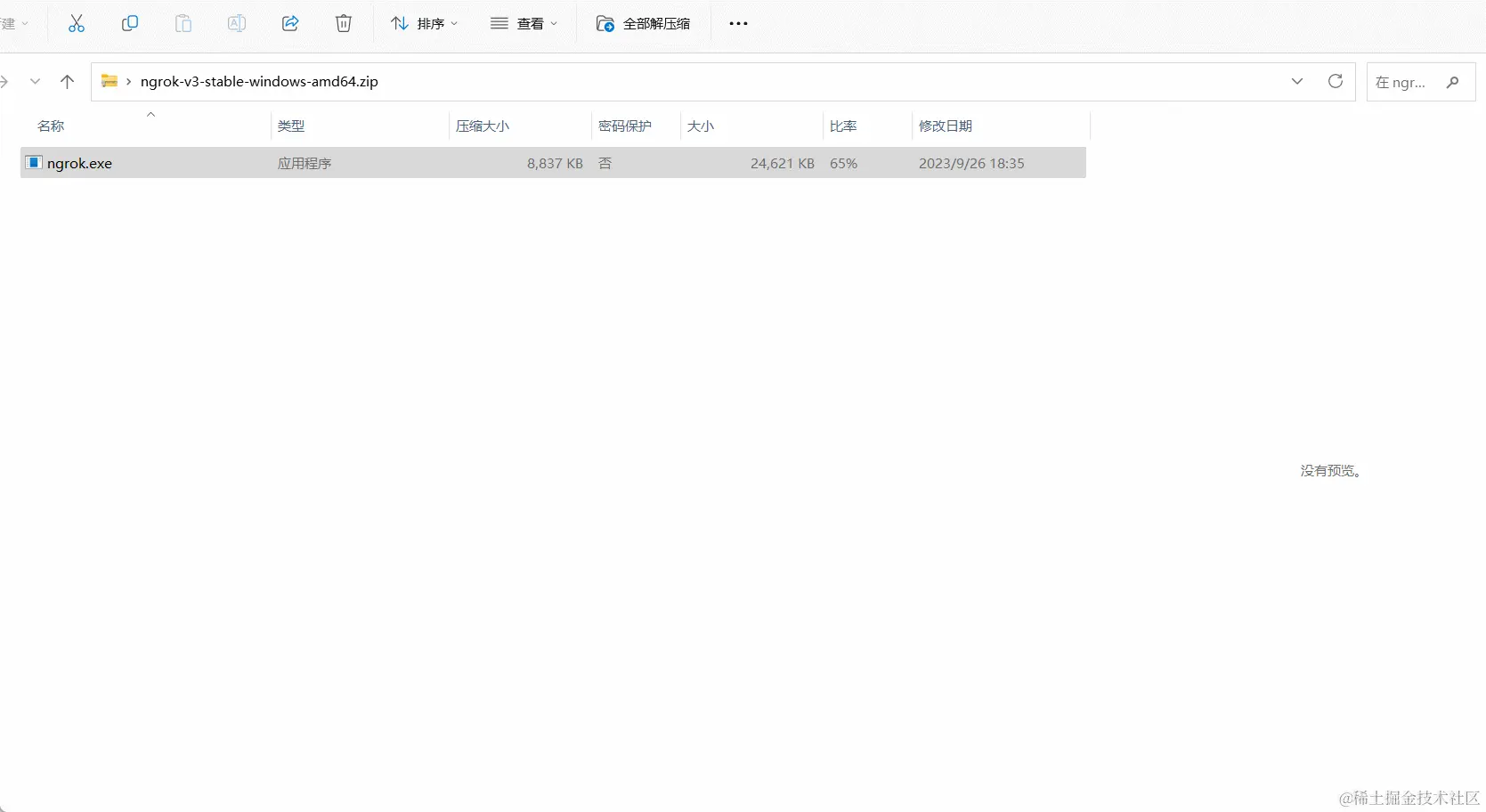Viewport: 1486px width, 812px height.
Task: Sort by 修改日期 column header
Action: pos(946,126)
